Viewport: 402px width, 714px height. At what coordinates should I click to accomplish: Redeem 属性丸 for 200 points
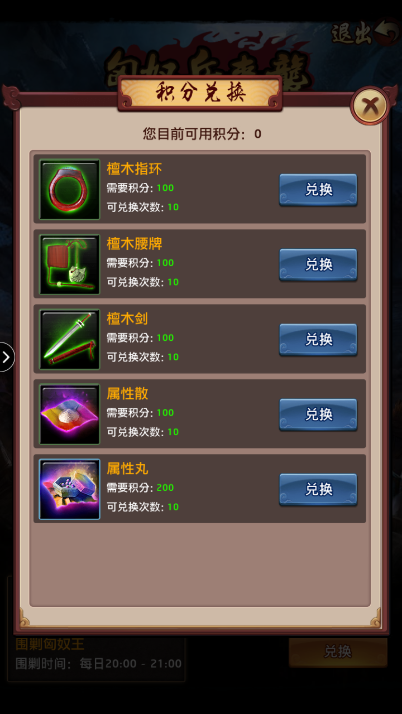(x=318, y=490)
